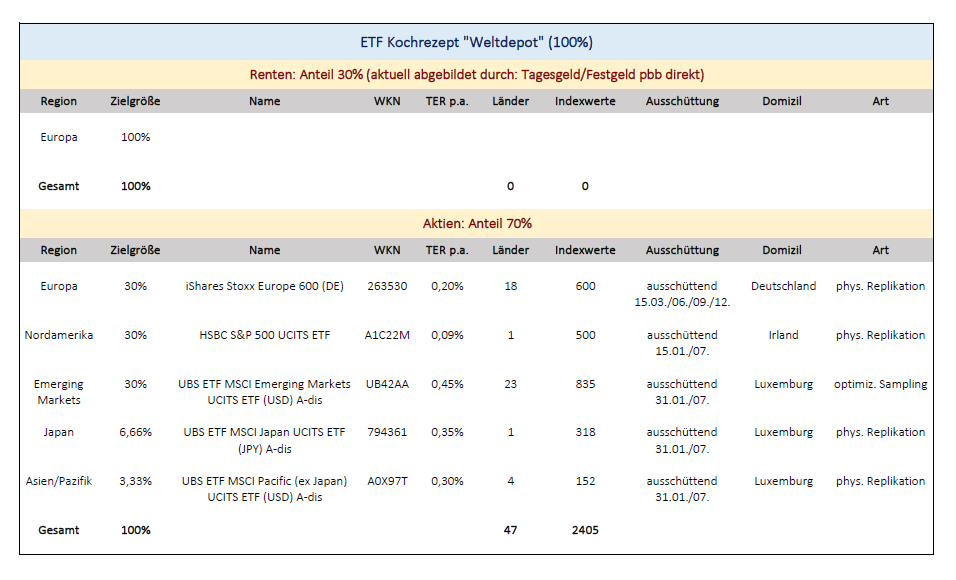Screen dimensions: 956x580
Task: Select the Nordamerika region cell
Action: click(59, 335)
